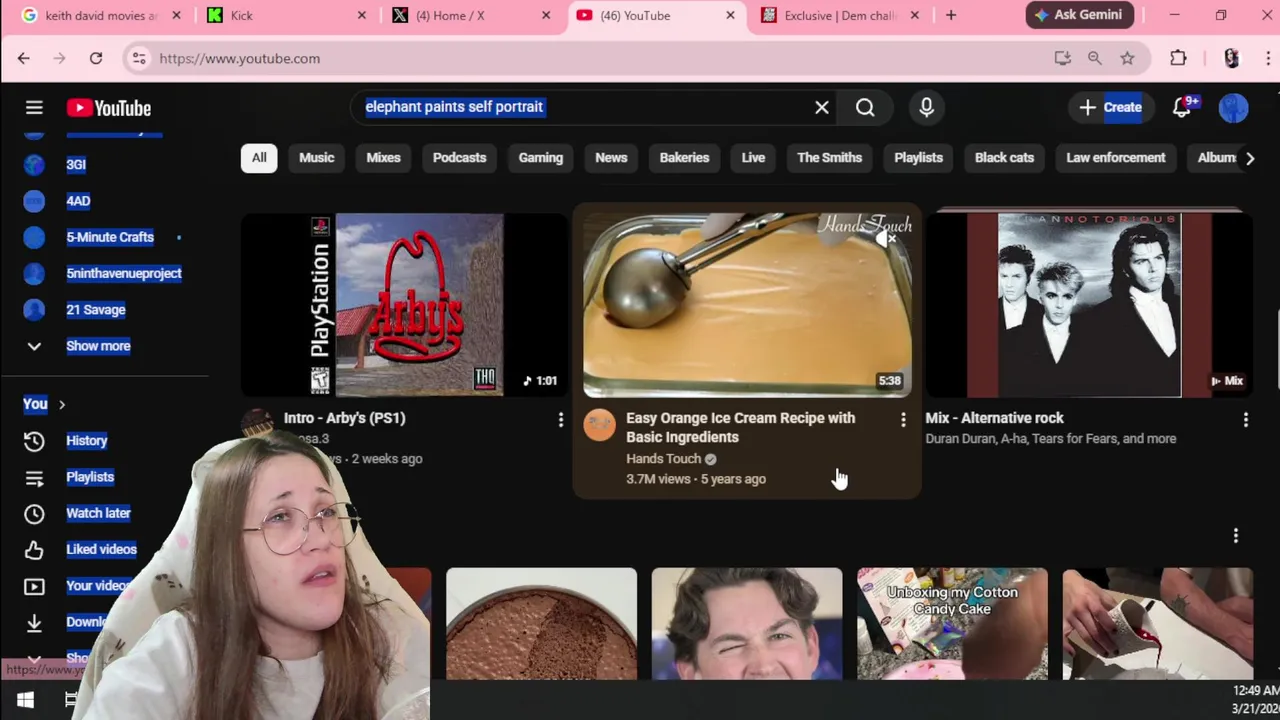Click the browser back arrow

pyautogui.click(x=24, y=58)
